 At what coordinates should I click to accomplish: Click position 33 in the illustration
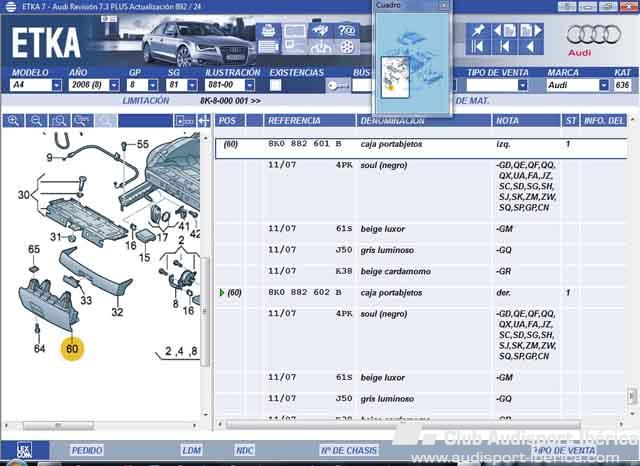86,300
